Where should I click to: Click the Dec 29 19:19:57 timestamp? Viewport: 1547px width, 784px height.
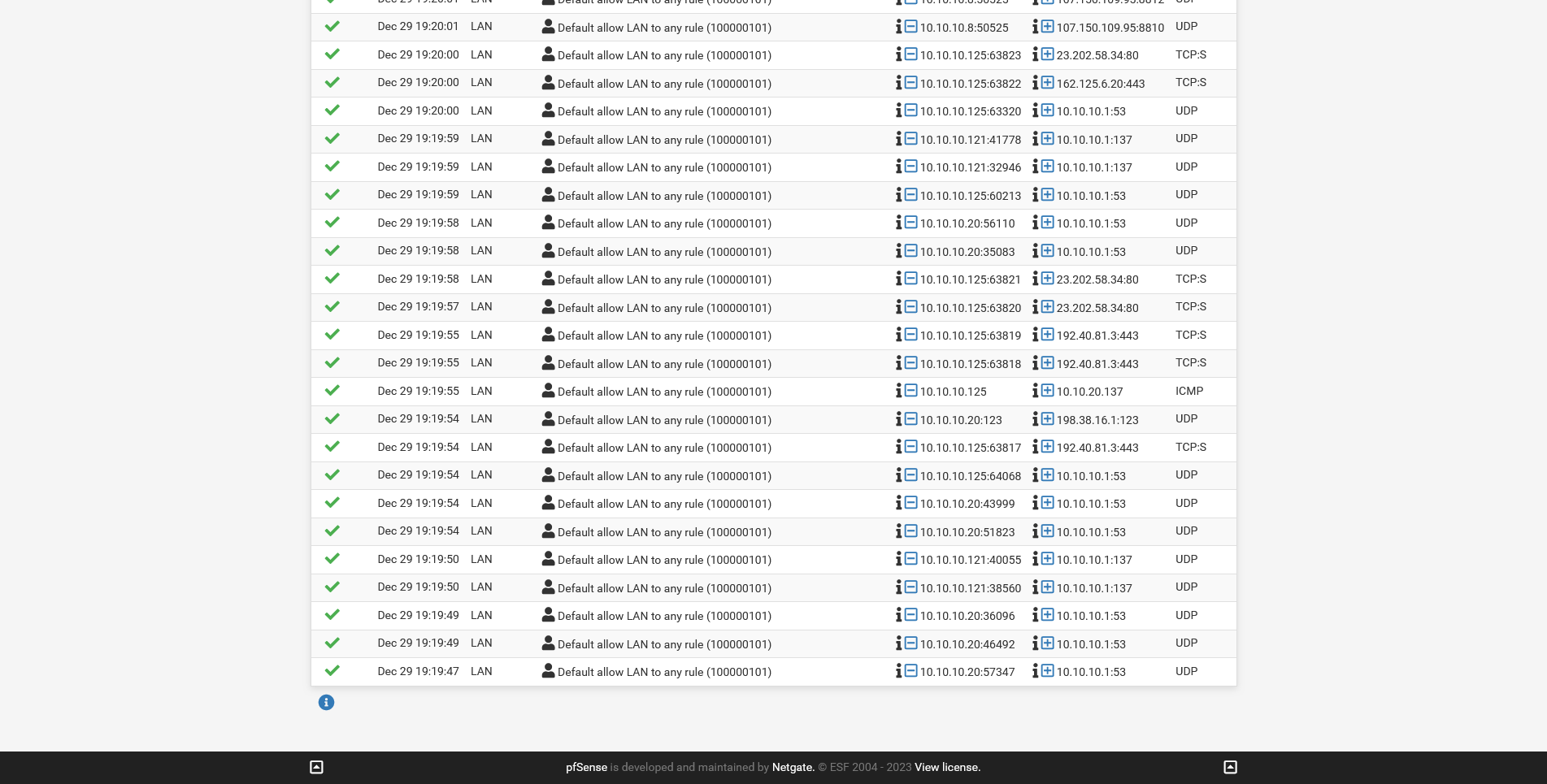click(x=419, y=306)
